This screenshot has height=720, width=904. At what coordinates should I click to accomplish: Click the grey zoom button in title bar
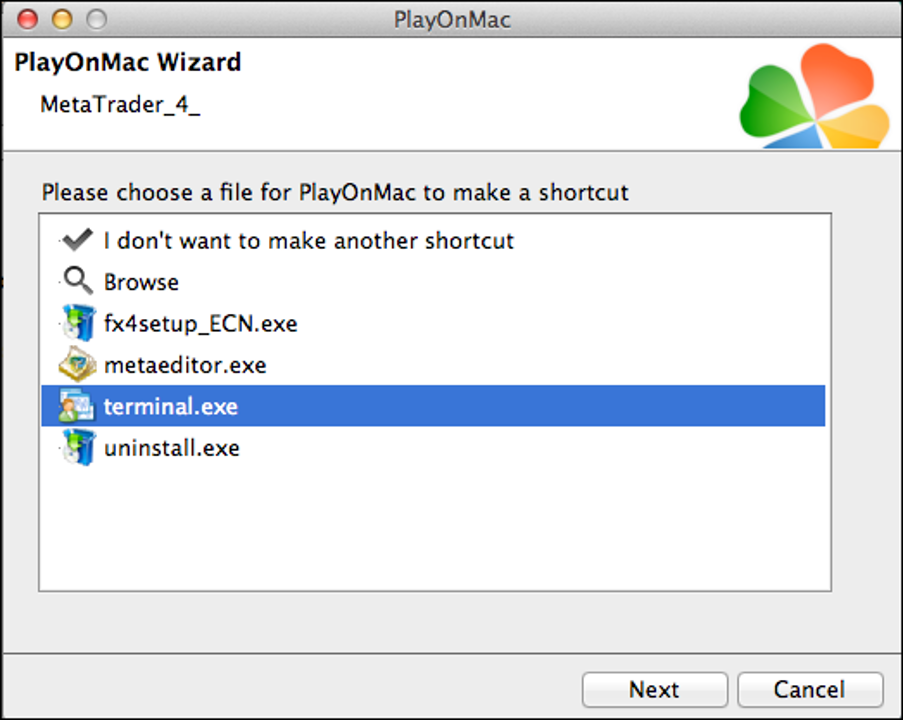coord(96,19)
